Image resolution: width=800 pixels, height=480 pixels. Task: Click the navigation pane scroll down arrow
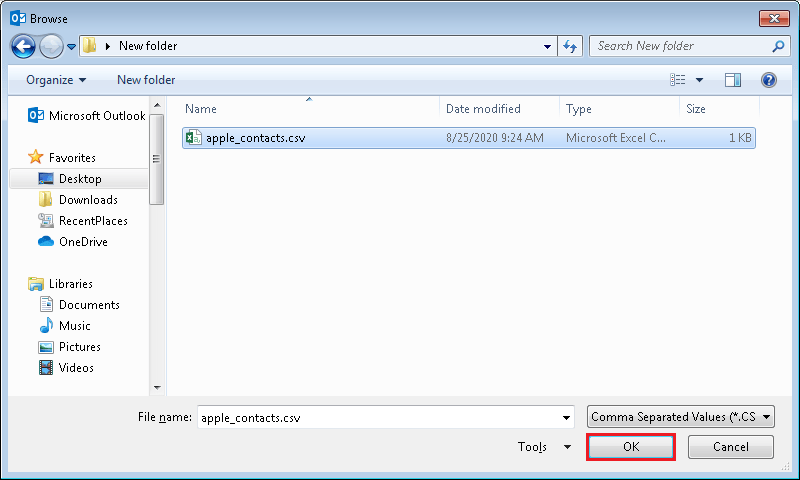coord(157,388)
